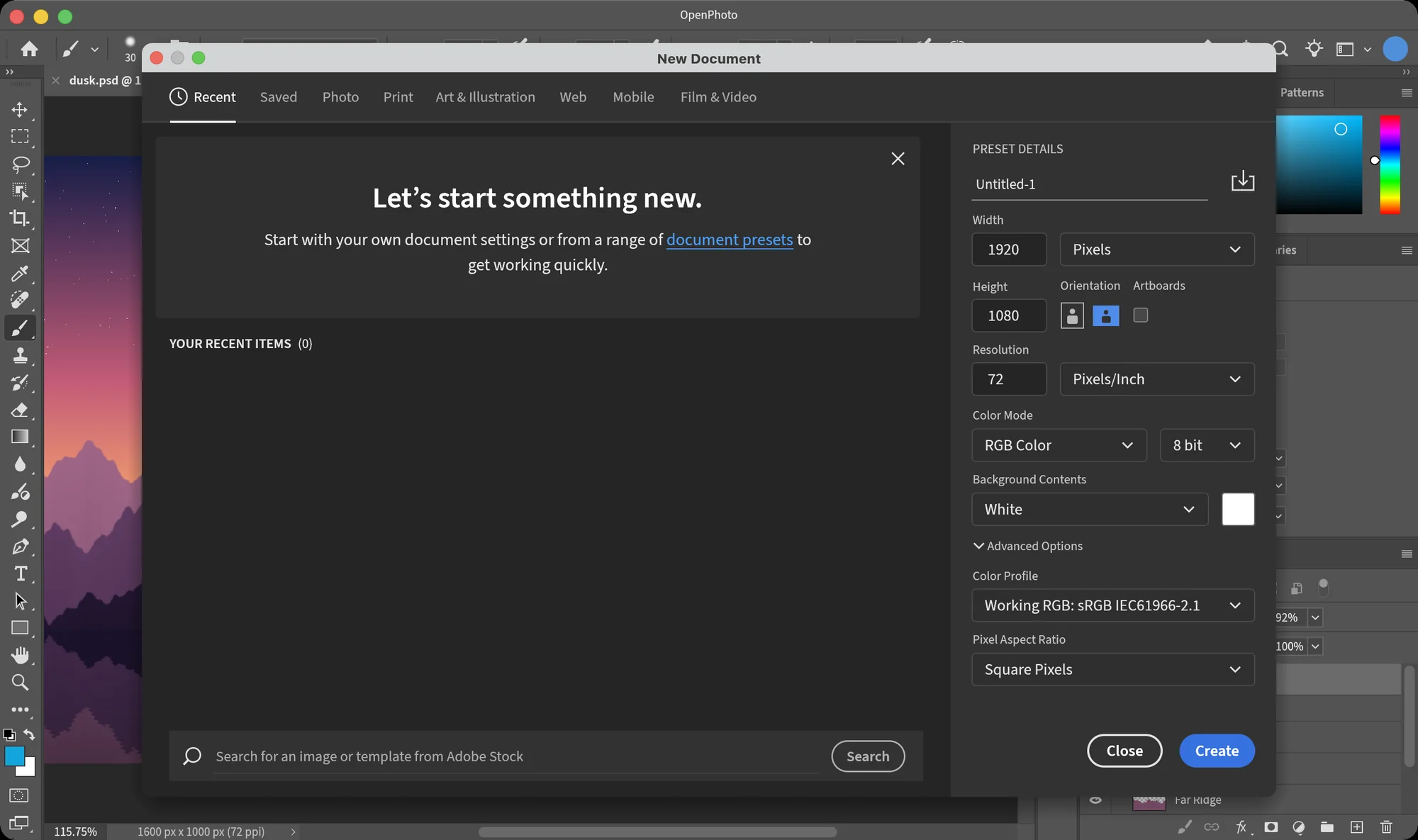Choose portrait orientation
The image size is (1418, 840).
1072,315
